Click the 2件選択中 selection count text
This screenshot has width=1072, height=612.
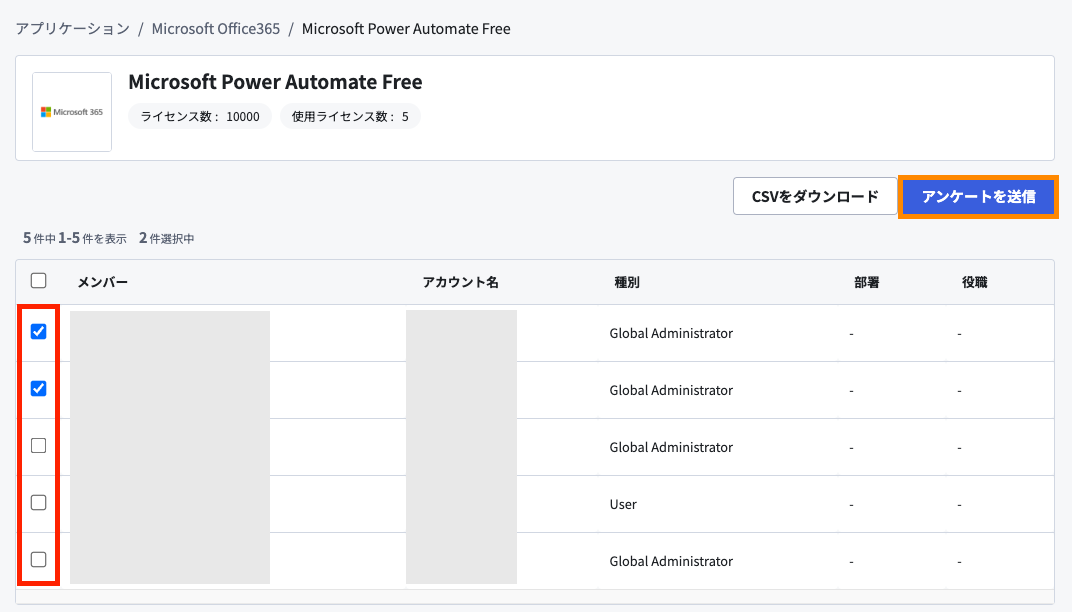[x=167, y=238]
